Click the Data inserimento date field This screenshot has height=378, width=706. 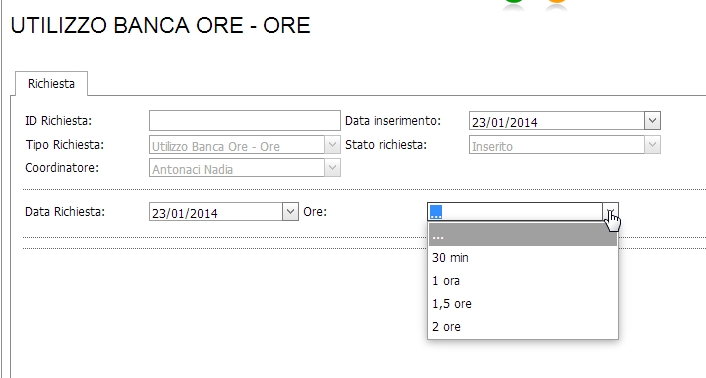[557, 121]
